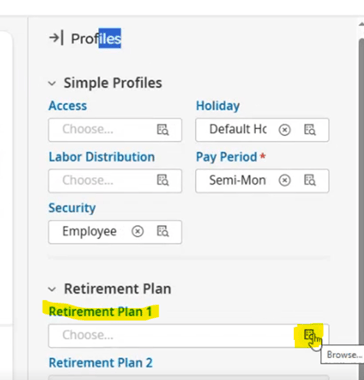Browse Labor Distribution lookup icon
This screenshot has height=380, width=364.
click(163, 180)
